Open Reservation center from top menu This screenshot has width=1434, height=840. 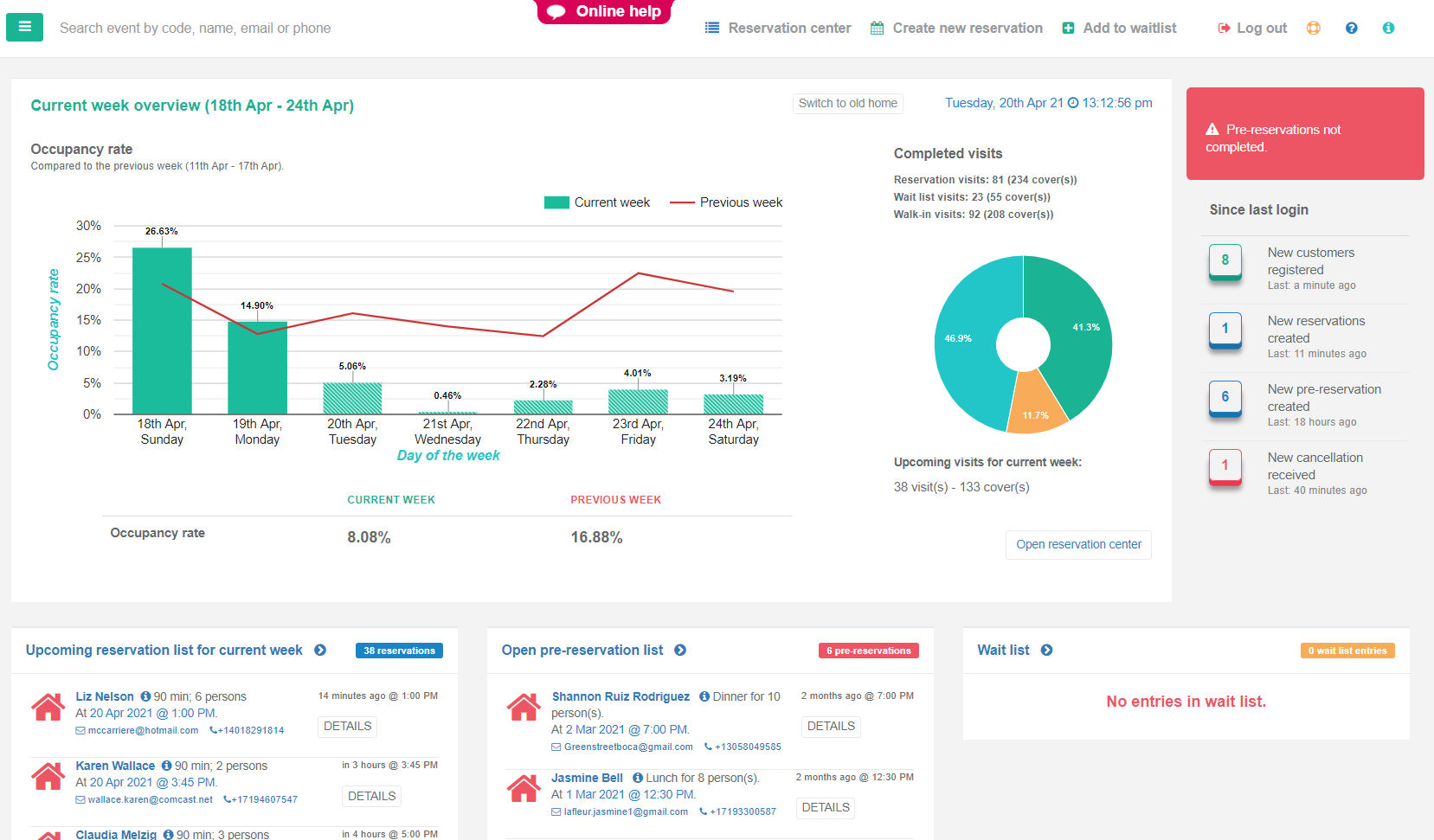pos(778,28)
